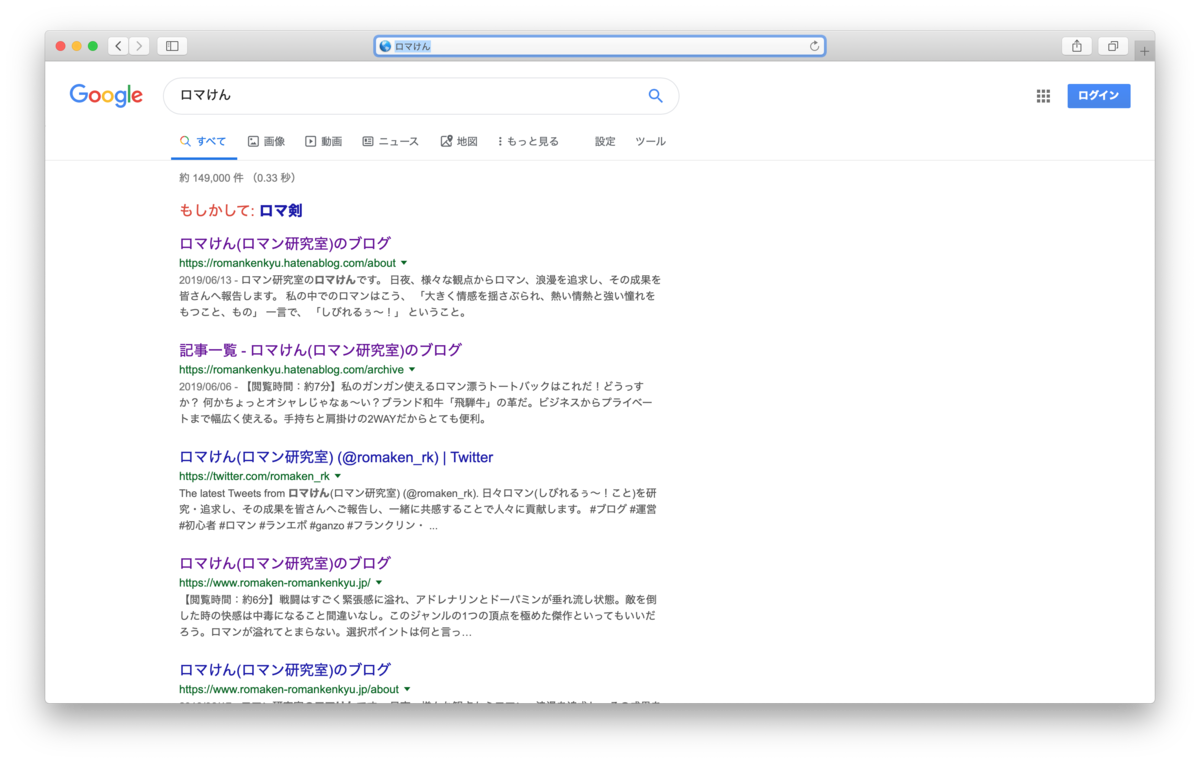Click the globe icon in address bar
The image size is (1200, 763).
(x=385, y=46)
